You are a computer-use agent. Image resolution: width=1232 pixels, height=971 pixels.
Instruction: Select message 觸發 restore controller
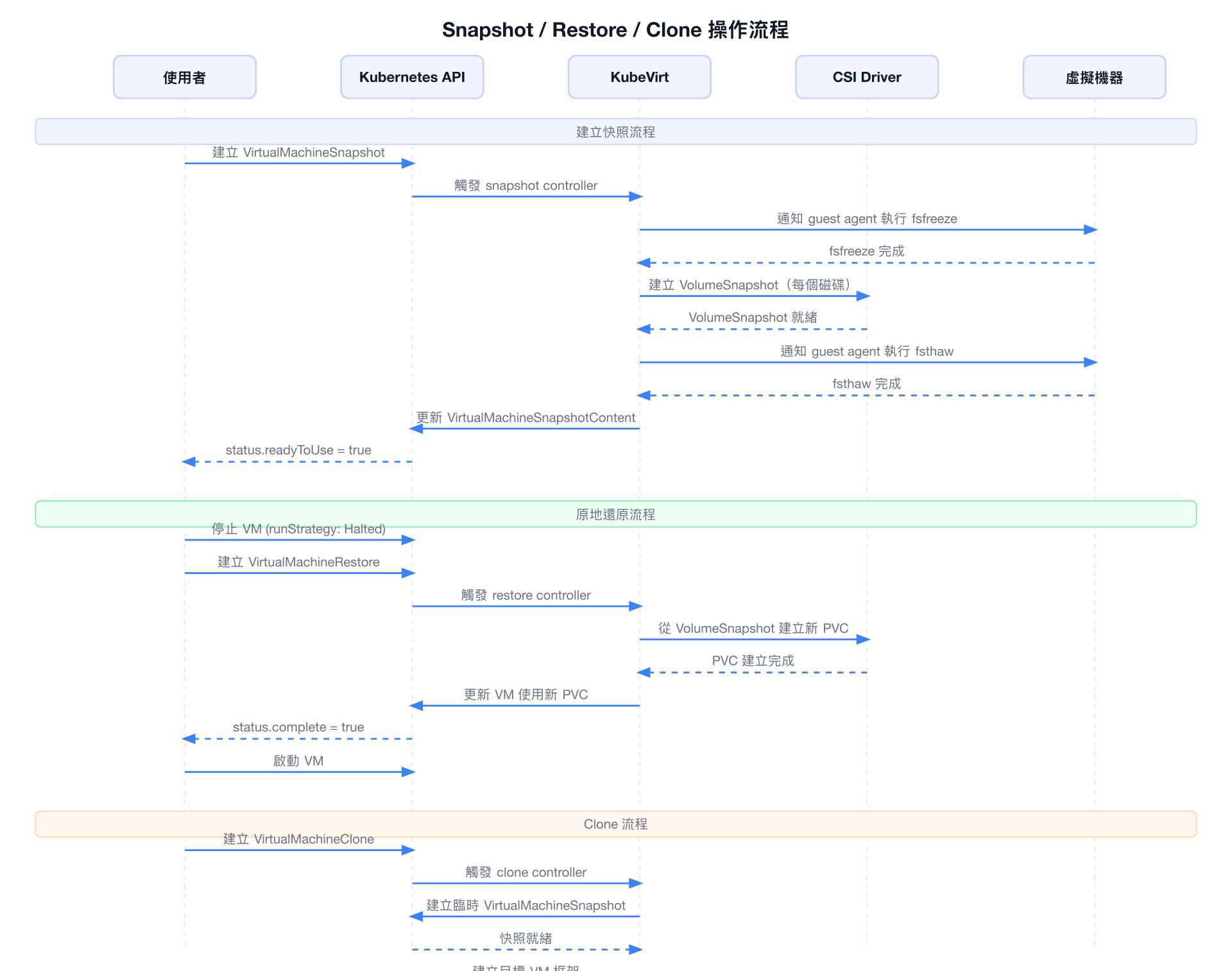click(526, 595)
